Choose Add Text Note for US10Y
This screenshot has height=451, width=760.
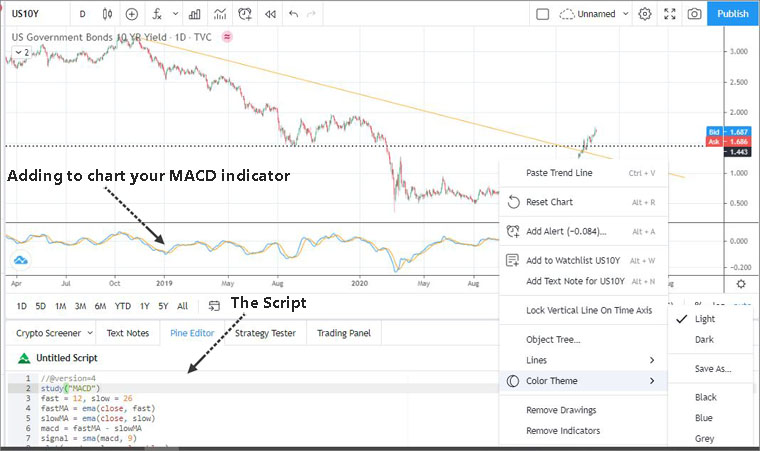click(584, 281)
